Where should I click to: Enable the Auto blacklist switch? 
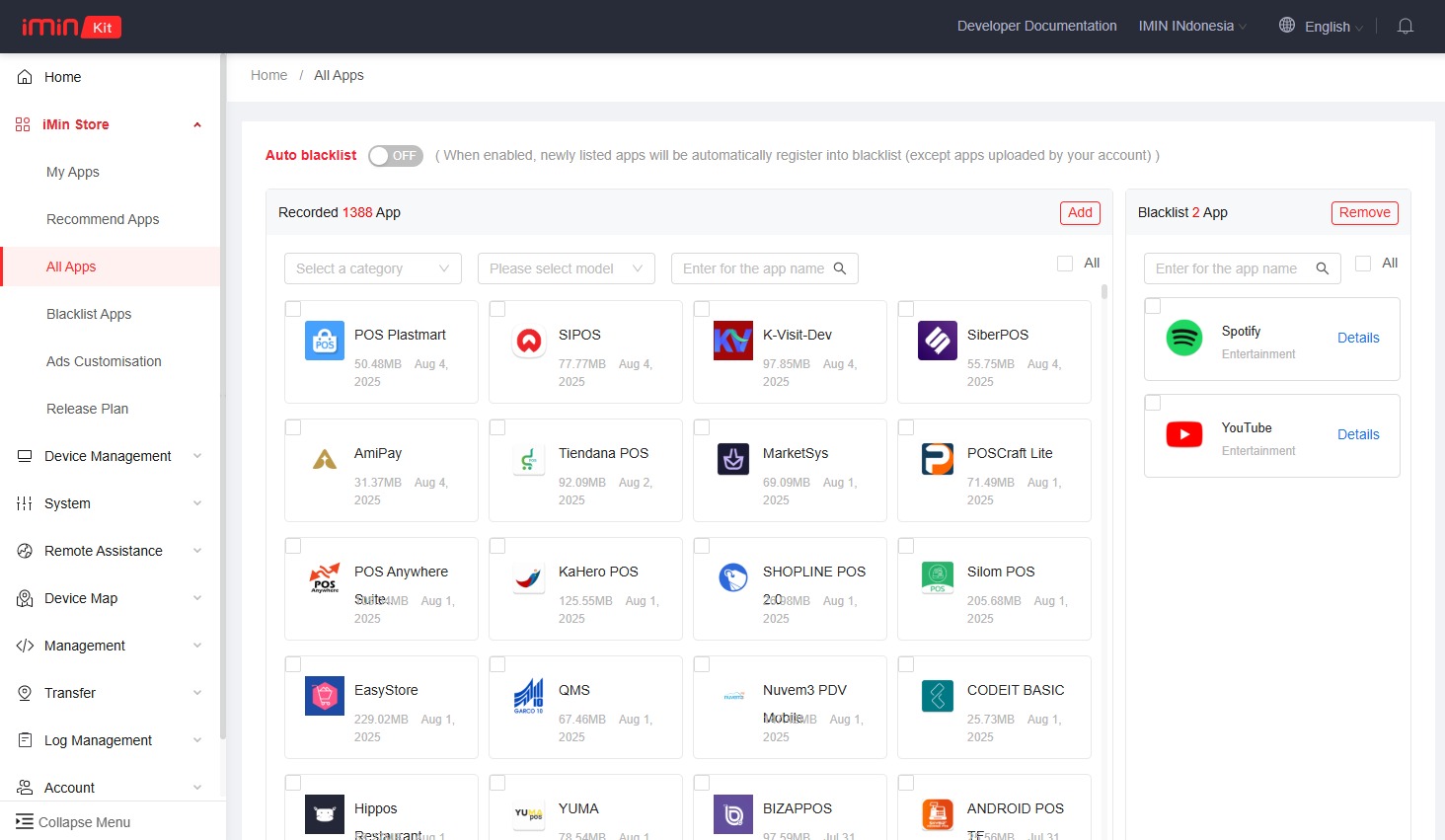tap(395, 155)
